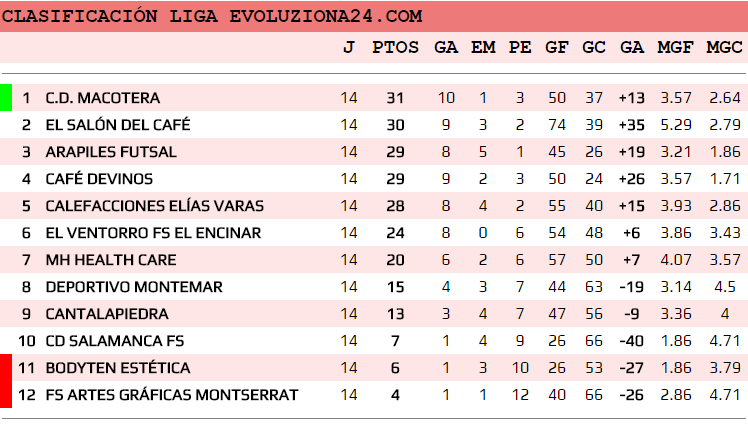The width and height of the screenshot is (748, 424).
Task: Click the MH HEALTH CARE team
Action: click(x=111, y=260)
